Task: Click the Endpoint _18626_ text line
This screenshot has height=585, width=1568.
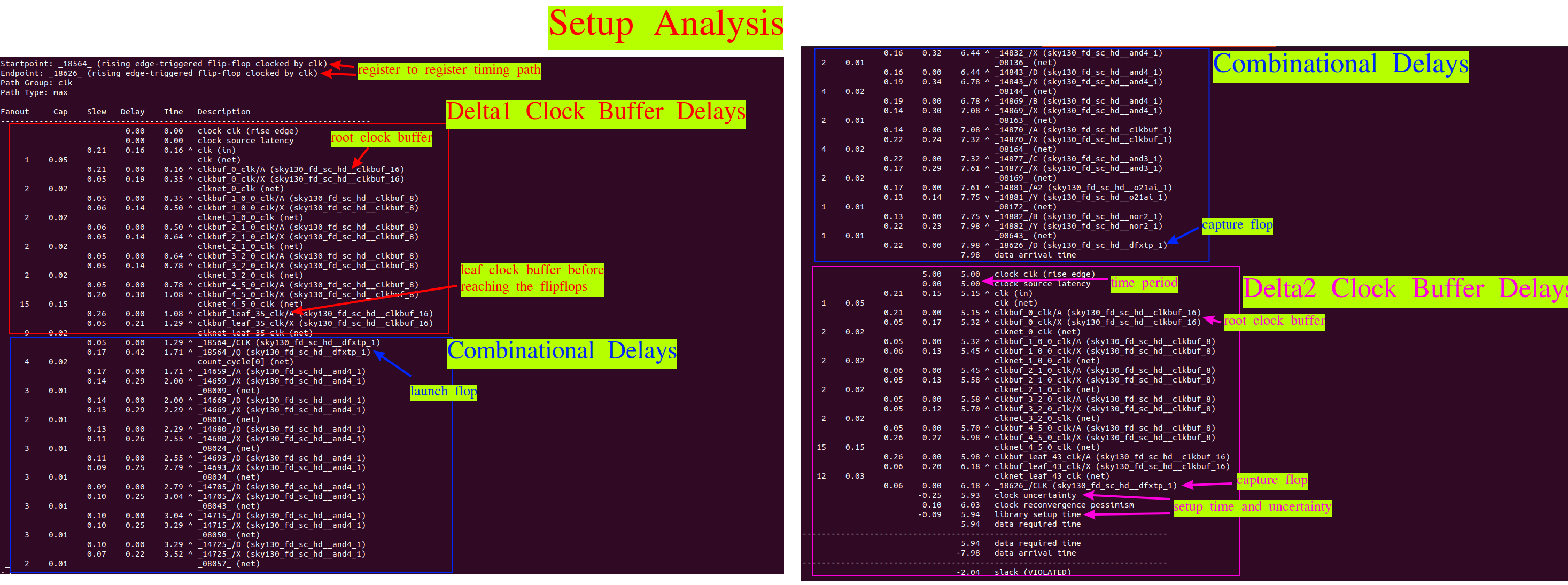Action: pos(158,73)
